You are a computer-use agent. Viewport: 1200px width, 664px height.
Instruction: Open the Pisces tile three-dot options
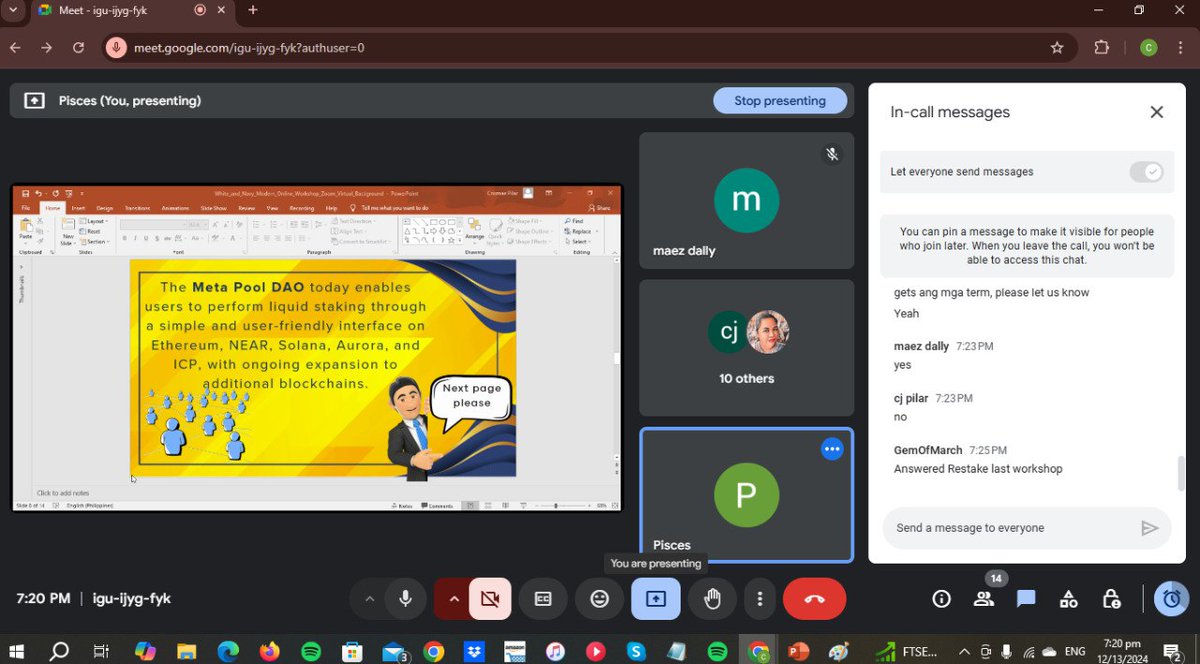pyautogui.click(x=832, y=449)
